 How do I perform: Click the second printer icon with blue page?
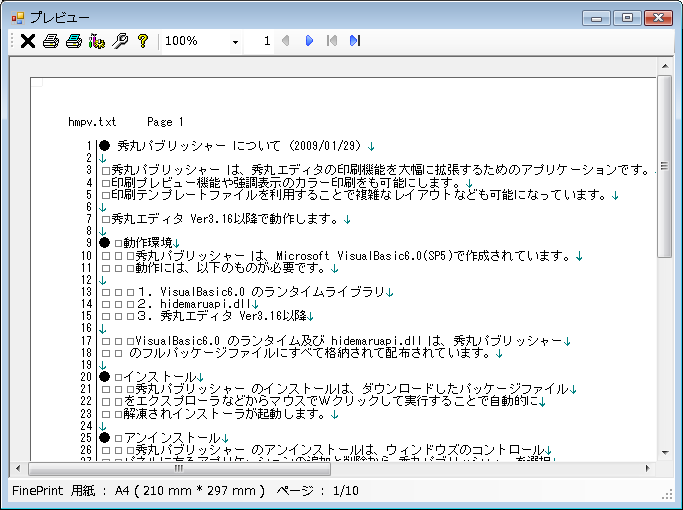[x=74, y=41]
